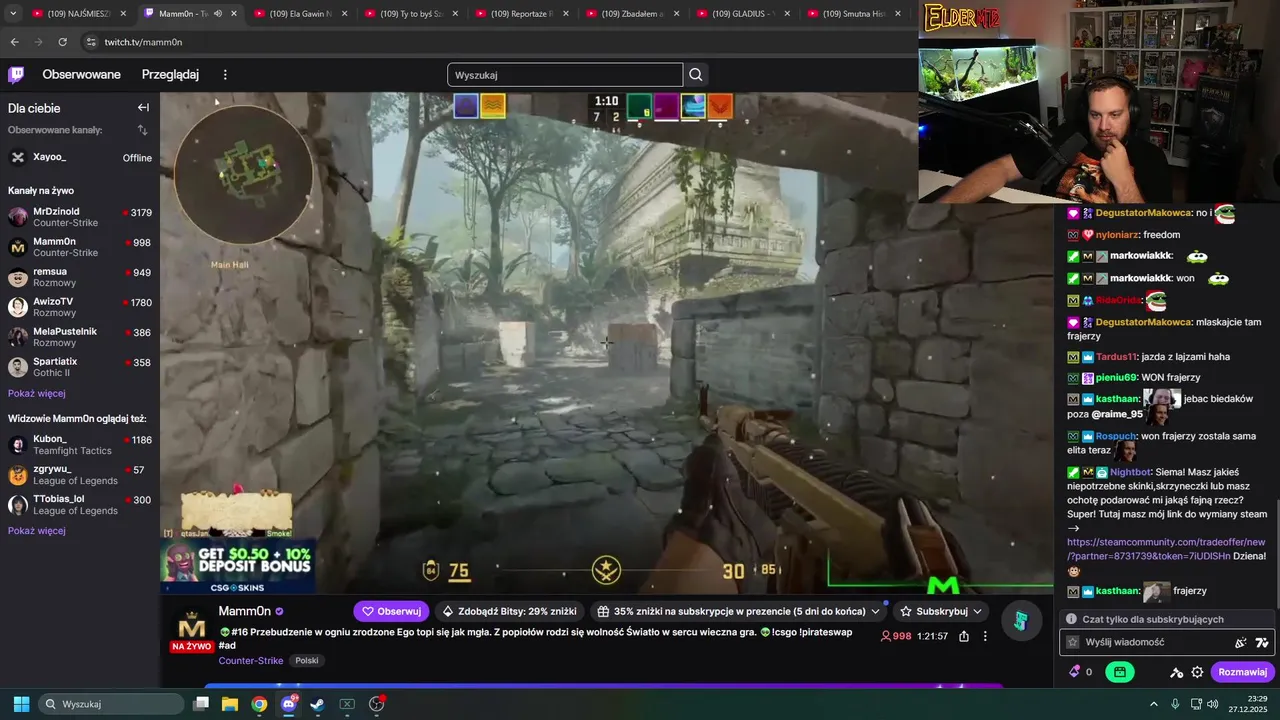Open chat settings gear
The height and width of the screenshot is (720, 1280).
coord(1197,672)
